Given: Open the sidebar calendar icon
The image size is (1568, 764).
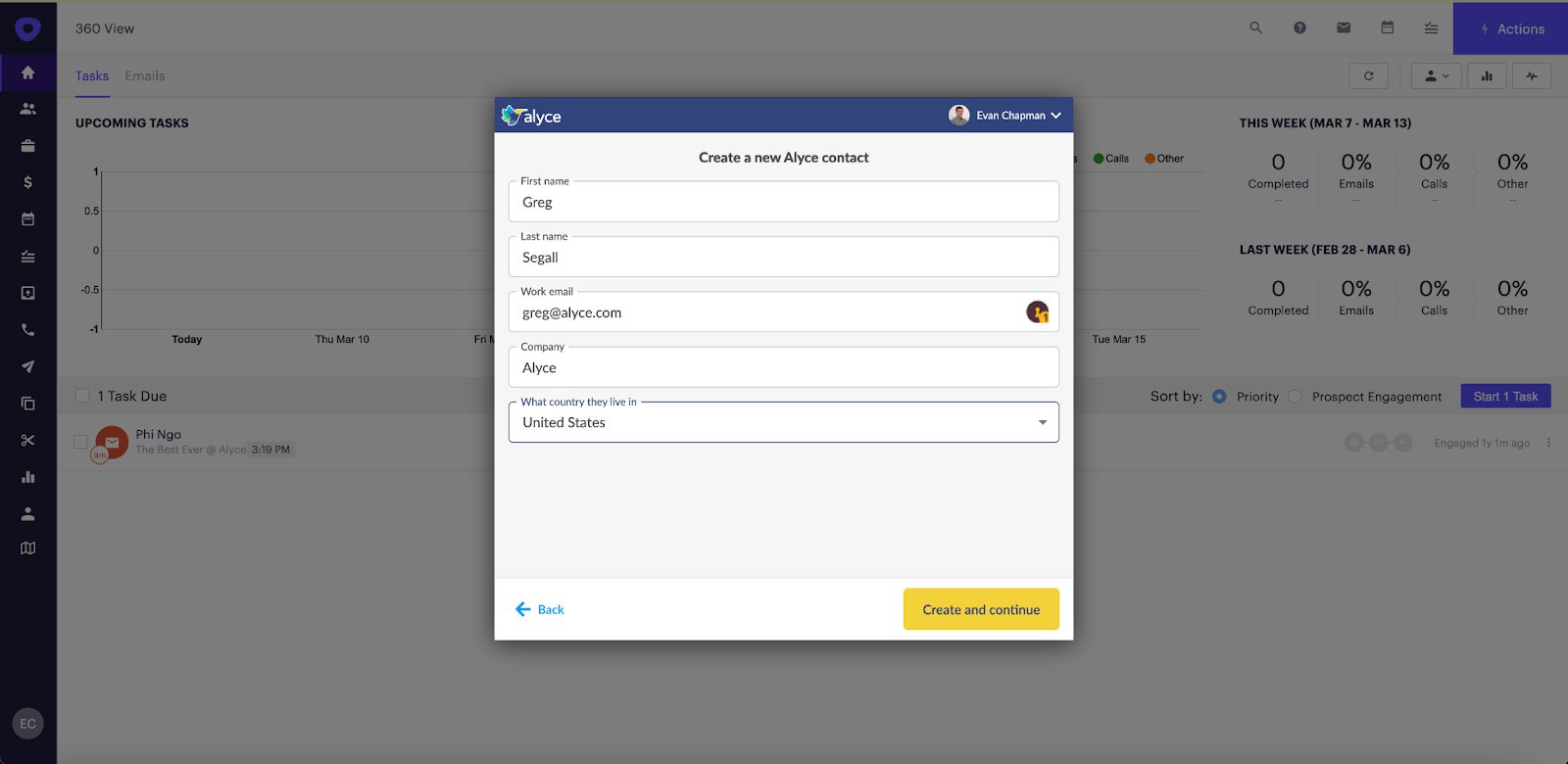Looking at the screenshot, I should point(27,219).
